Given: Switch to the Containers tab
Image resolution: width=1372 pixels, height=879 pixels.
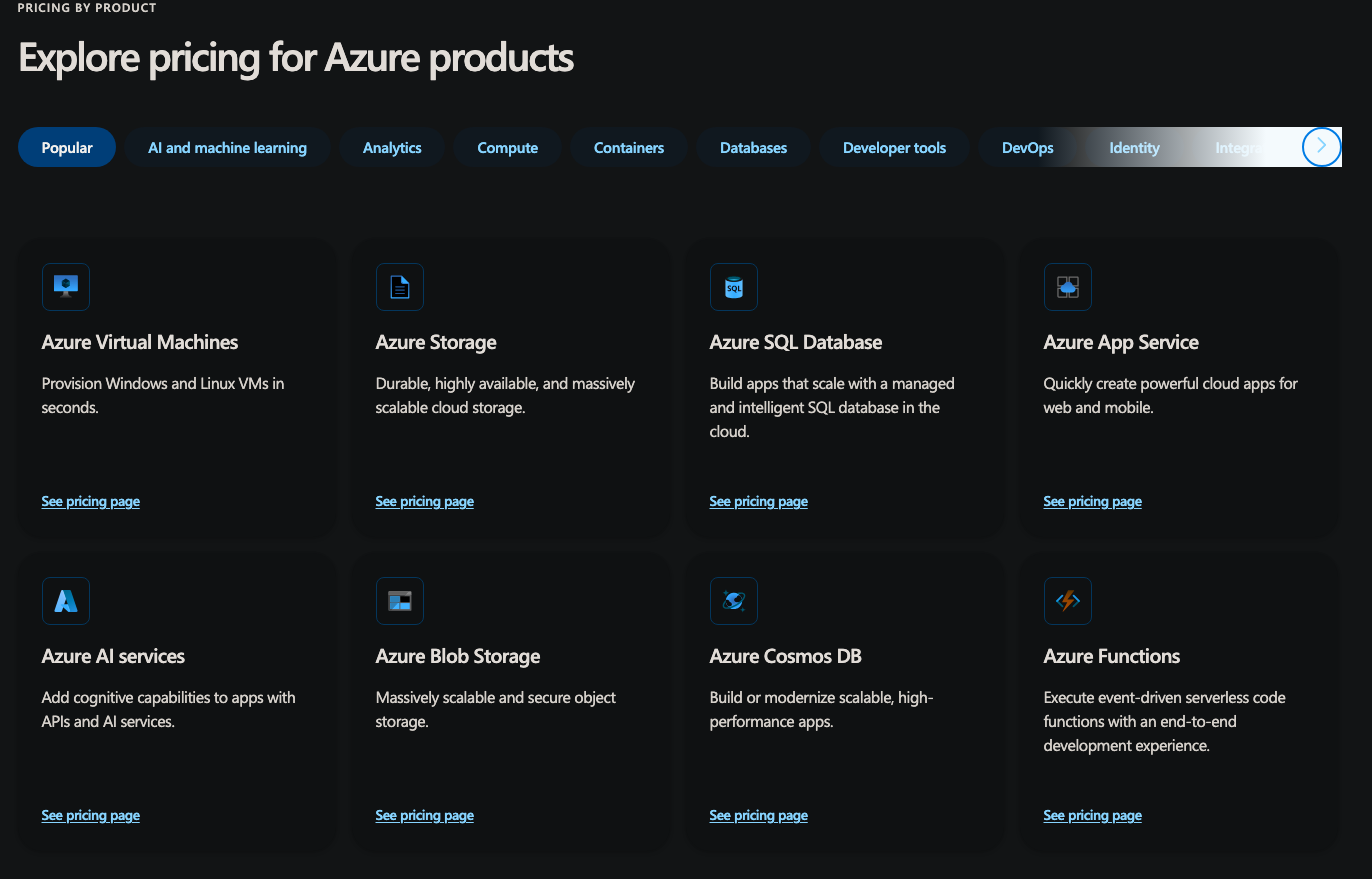Looking at the screenshot, I should pos(629,148).
